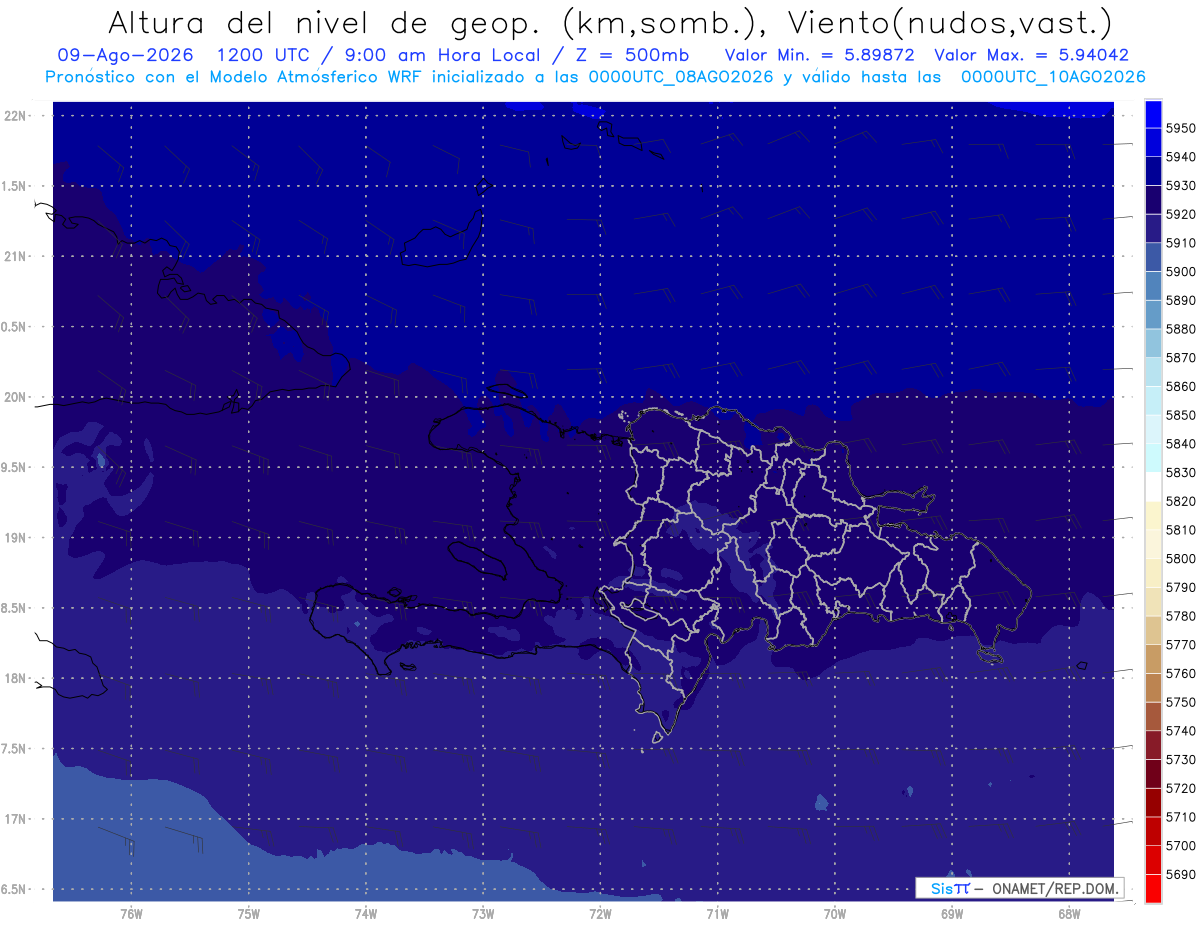This screenshot has height=927, width=1200.
Task: Click the legend value '5690'
Action: pyautogui.click(x=1181, y=874)
